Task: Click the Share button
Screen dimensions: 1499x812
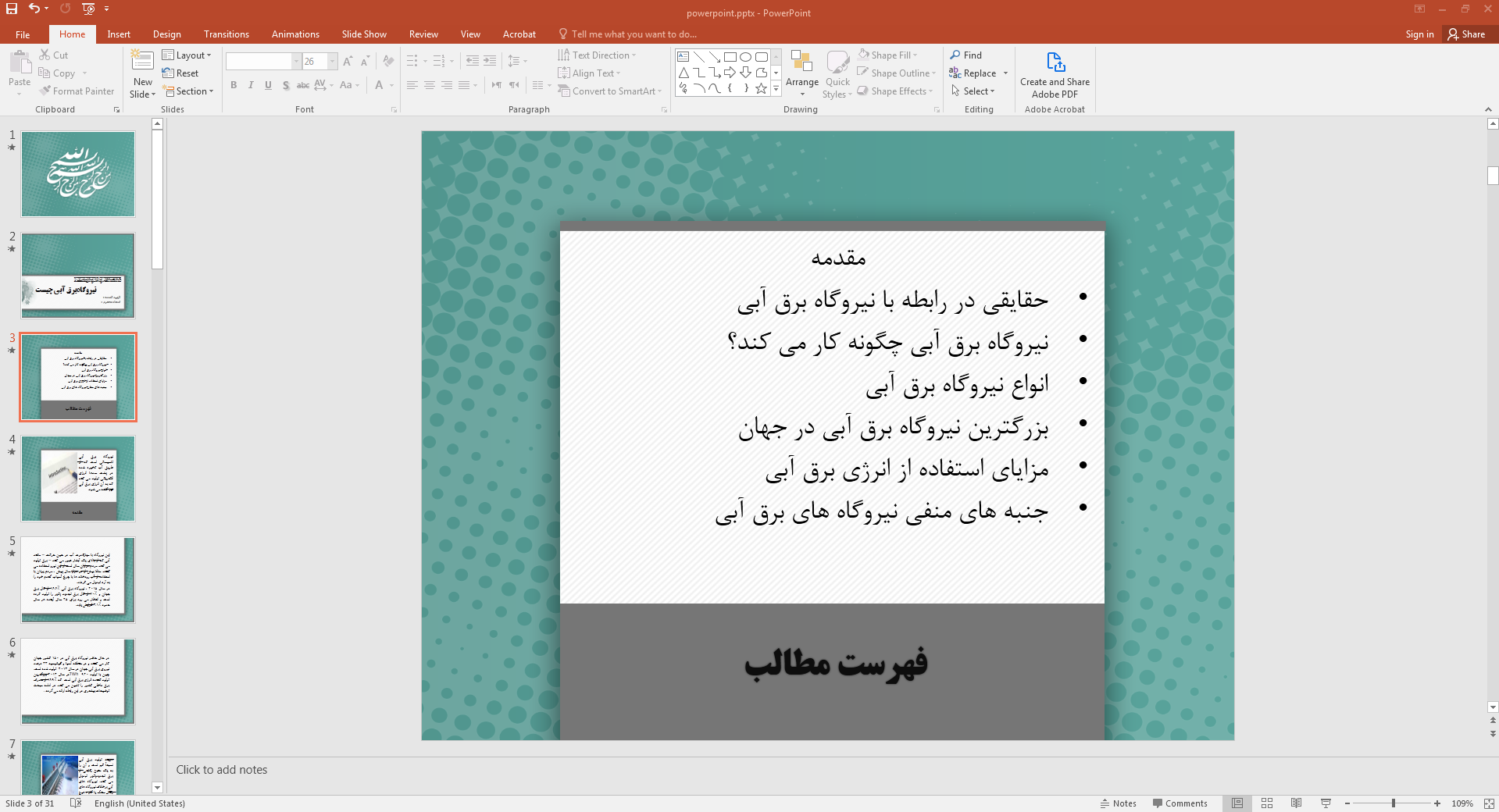Action: 1466,34
